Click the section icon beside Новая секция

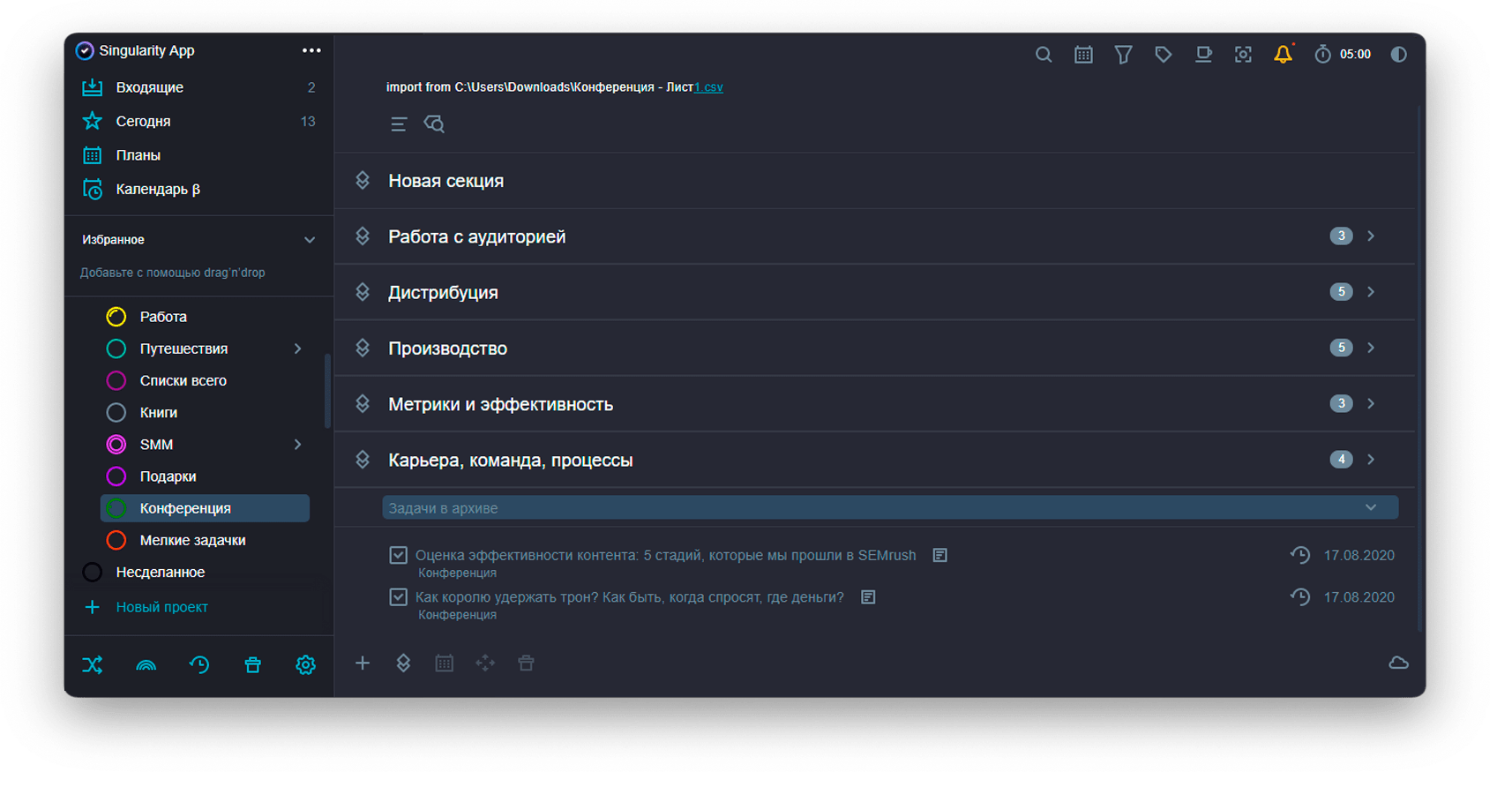click(363, 181)
